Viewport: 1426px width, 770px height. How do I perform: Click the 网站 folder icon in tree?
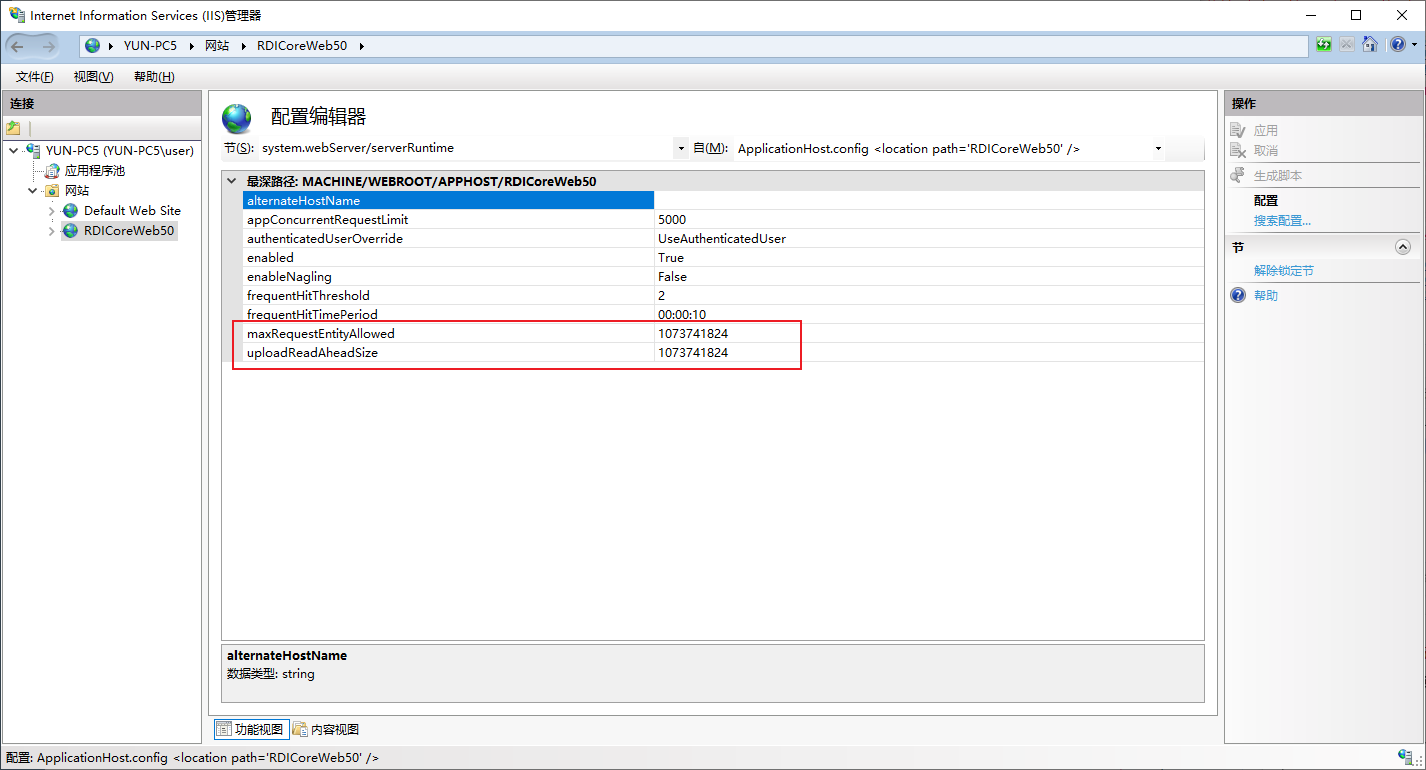point(52,191)
